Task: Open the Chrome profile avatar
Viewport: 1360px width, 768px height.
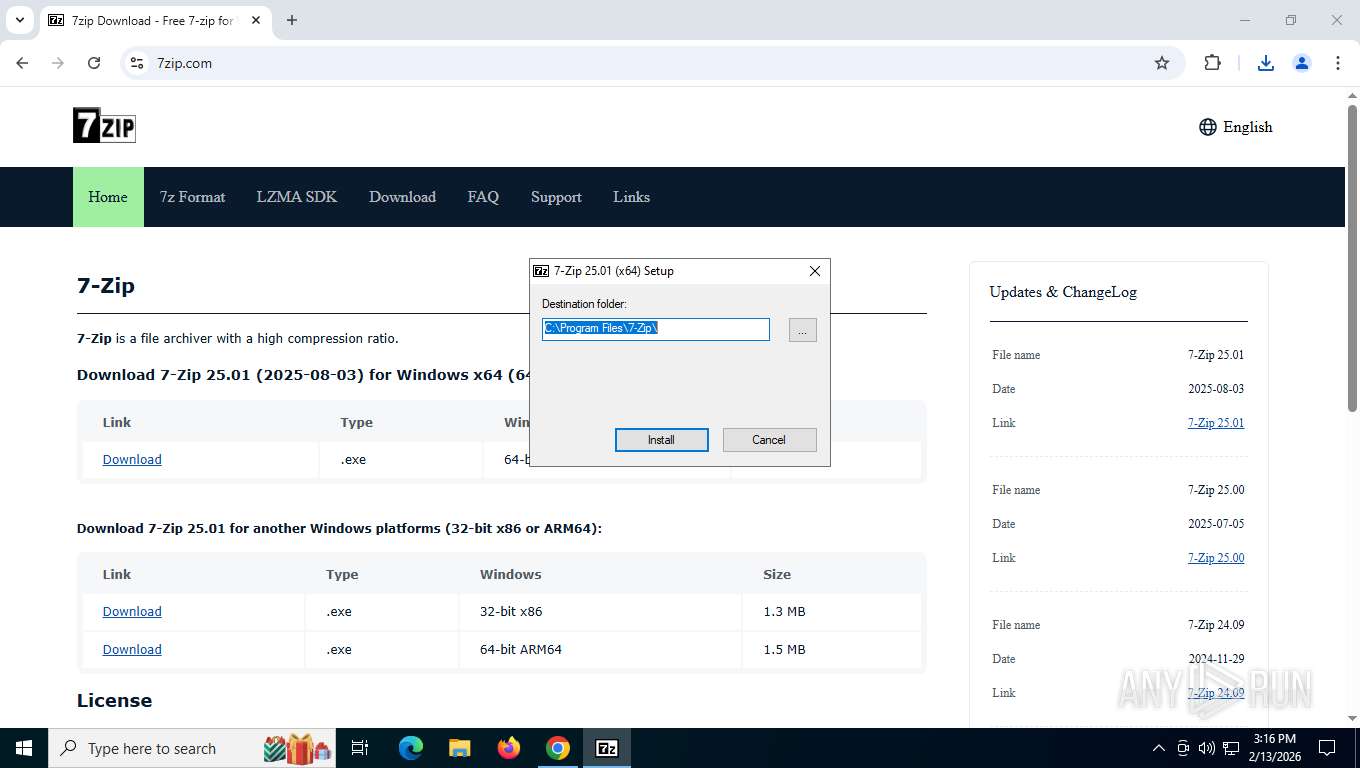Action: [x=1302, y=63]
